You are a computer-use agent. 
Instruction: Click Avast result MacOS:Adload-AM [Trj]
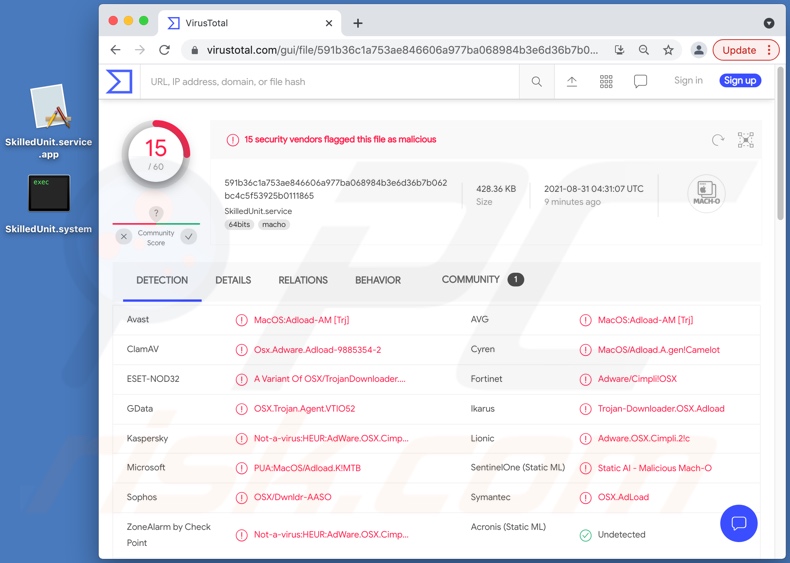pos(302,320)
